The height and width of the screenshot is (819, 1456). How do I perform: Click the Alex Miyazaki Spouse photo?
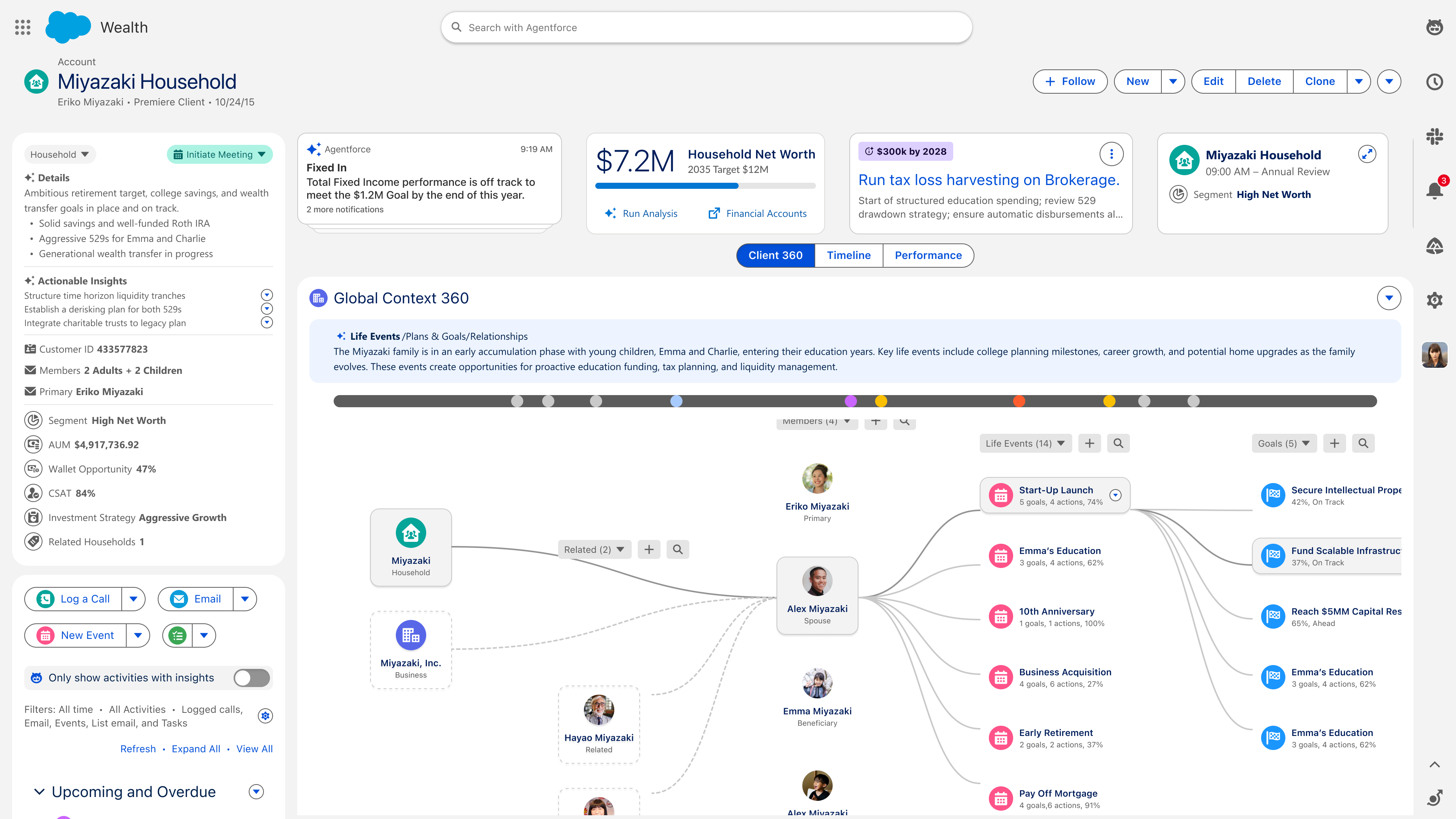(x=817, y=581)
